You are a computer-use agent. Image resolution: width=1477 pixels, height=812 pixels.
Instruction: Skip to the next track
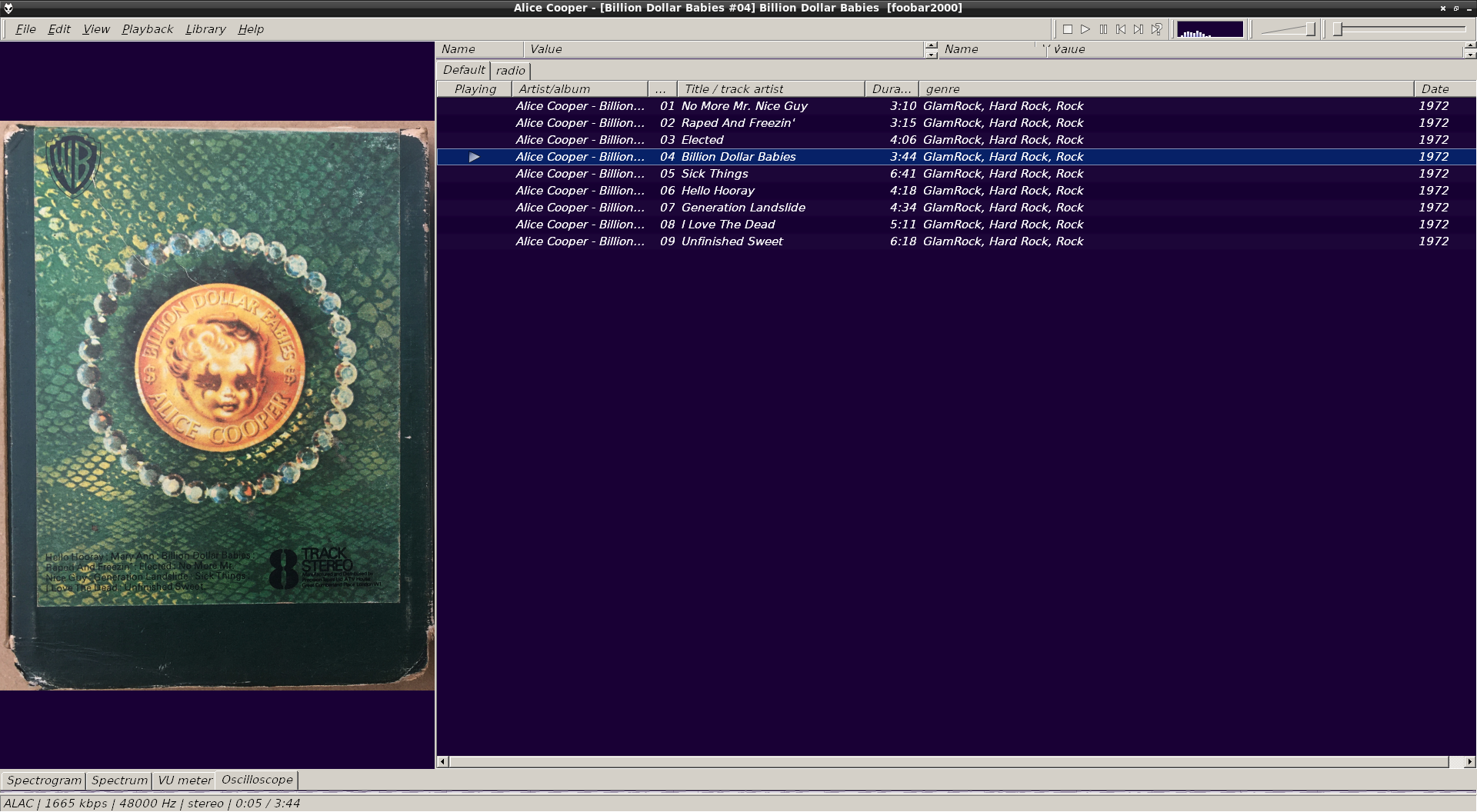click(1139, 29)
